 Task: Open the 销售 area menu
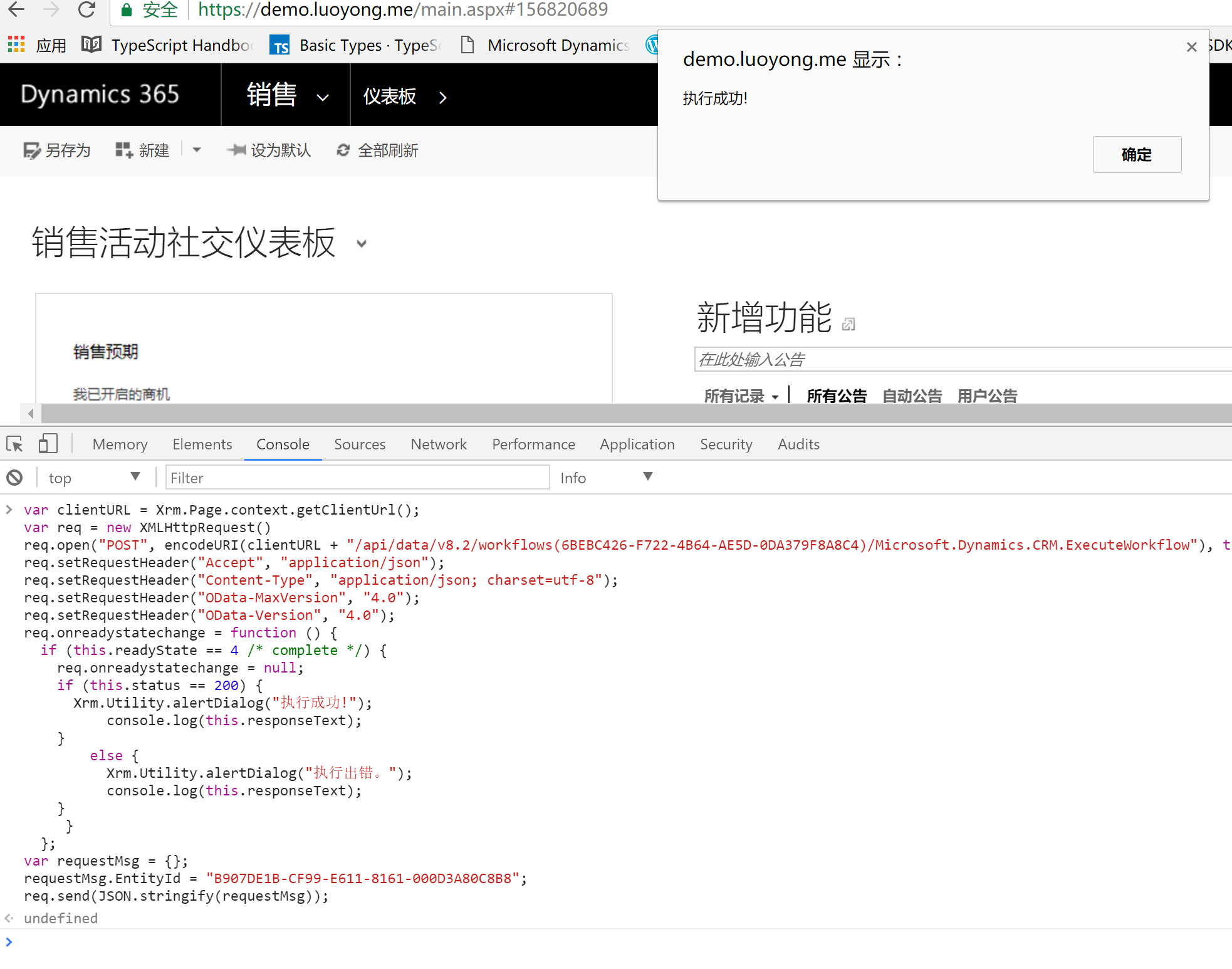(271, 95)
